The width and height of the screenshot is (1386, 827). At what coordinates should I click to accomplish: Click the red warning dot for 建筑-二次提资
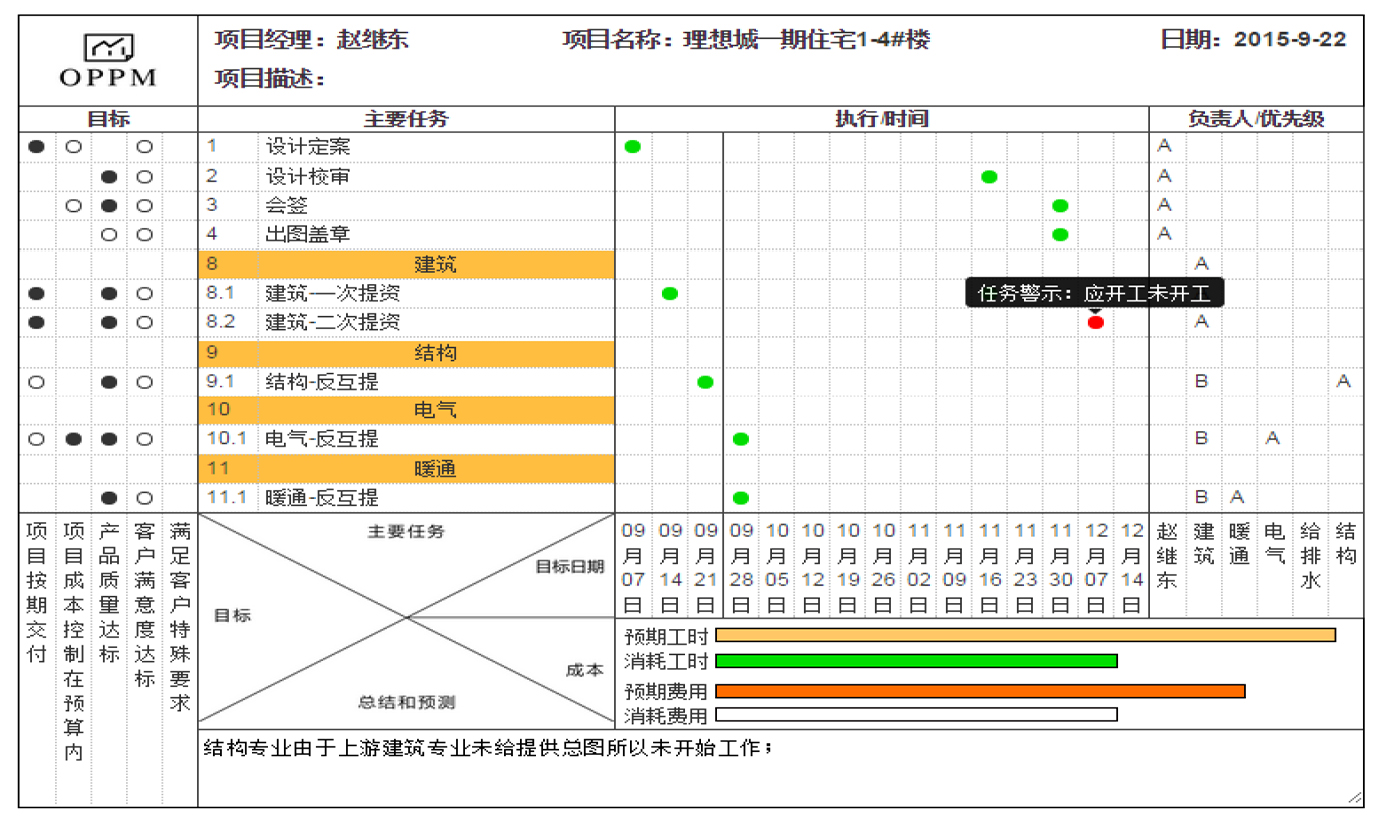1096,323
